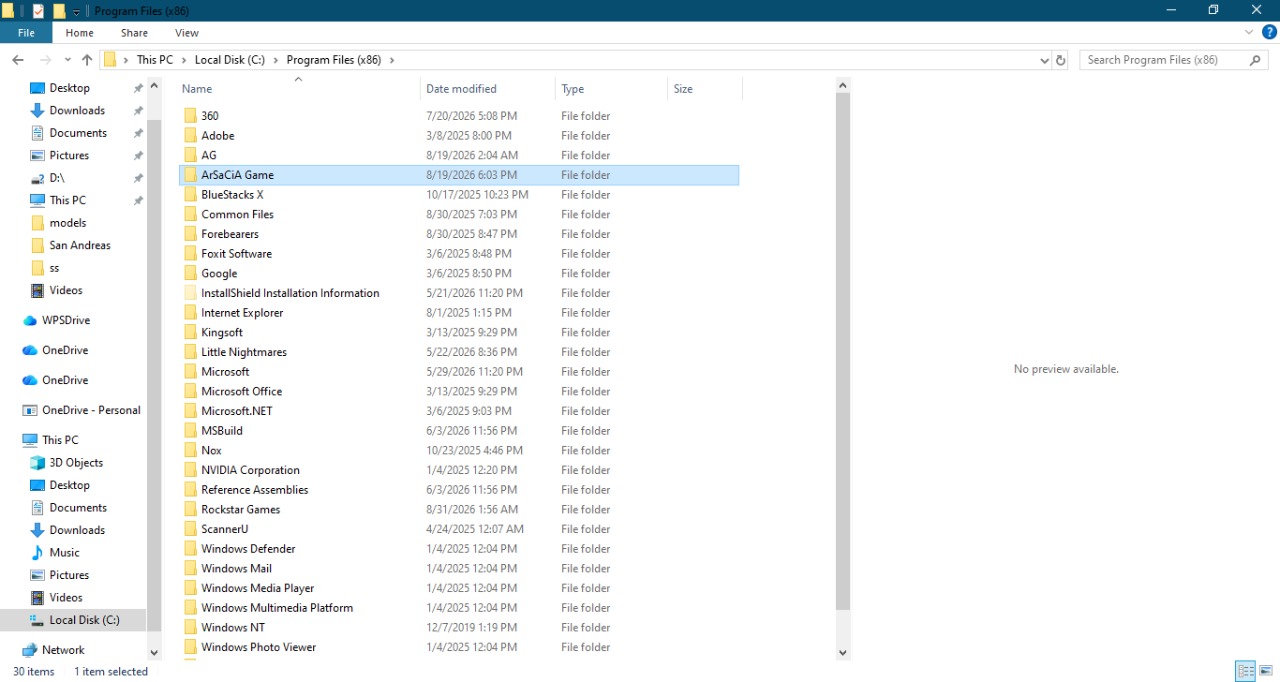Switch to the Home ribbon tab
This screenshot has width=1280, height=682.
79,33
